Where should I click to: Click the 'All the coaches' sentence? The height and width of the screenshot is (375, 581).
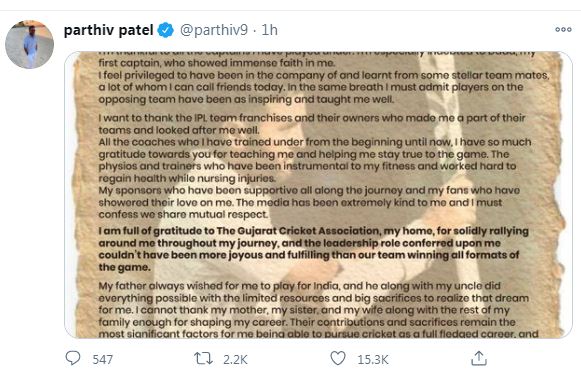pos(315,160)
